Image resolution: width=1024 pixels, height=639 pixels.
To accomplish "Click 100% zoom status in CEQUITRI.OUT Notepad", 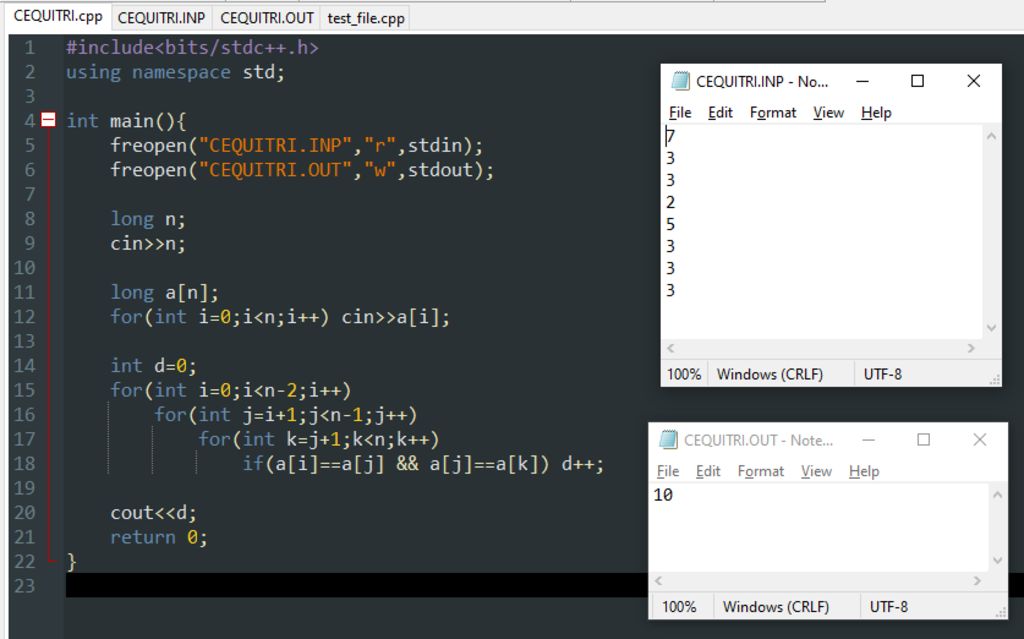I will (x=679, y=606).
